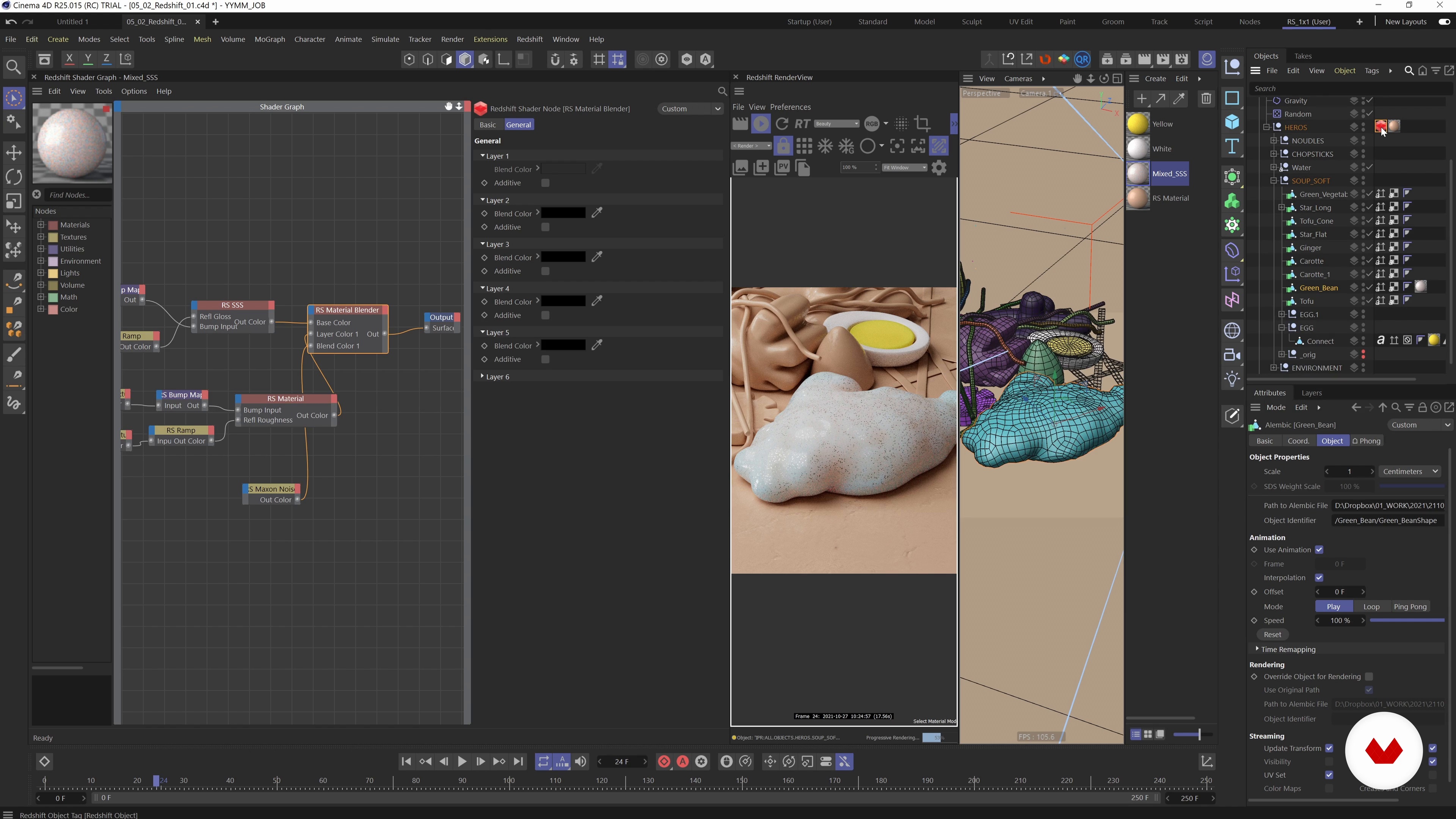
Task: Uncheck Use Animation checkbox
Action: (1319, 550)
